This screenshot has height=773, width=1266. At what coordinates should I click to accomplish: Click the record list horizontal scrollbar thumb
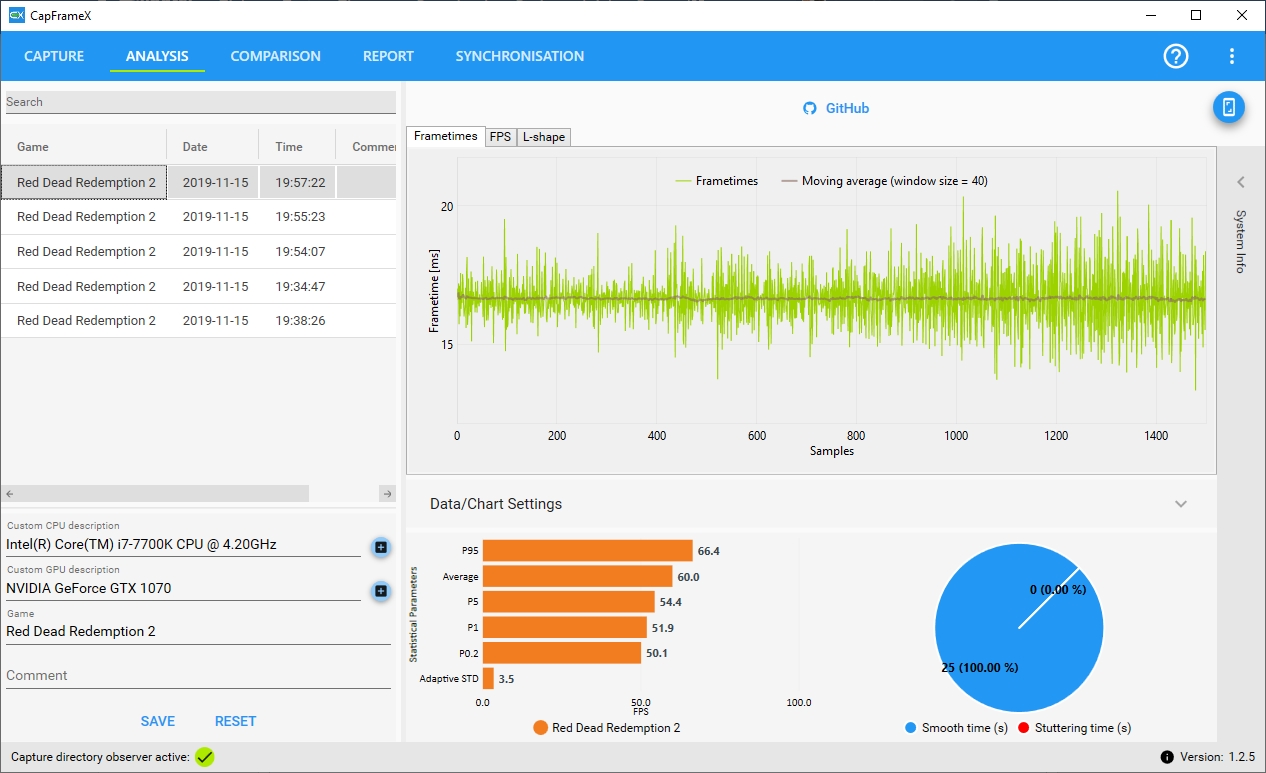coord(163,493)
